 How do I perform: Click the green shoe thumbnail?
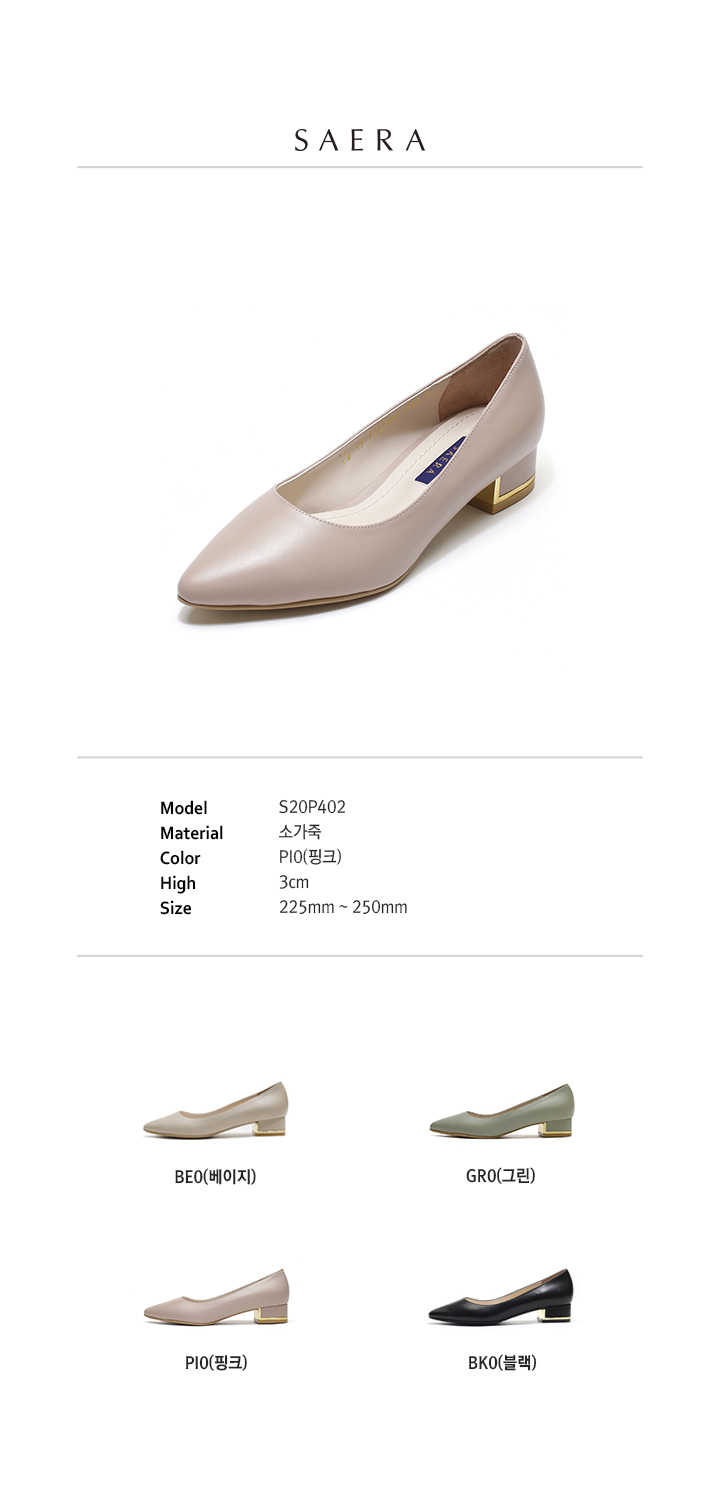pyautogui.click(x=502, y=1110)
